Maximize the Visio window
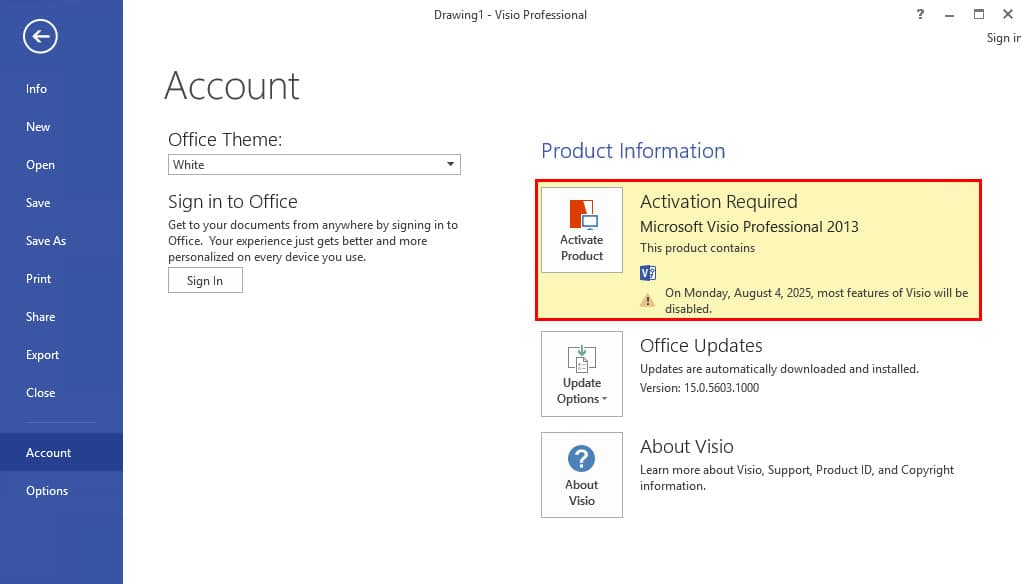Screen dimensions: 1021x584 click(979, 14)
